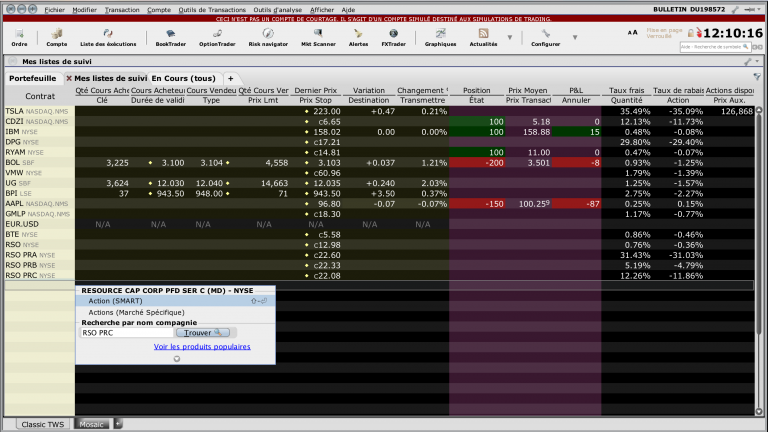Open the Outils d'analyse menu
The width and height of the screenshot is (768, 432).
point(278,10)
